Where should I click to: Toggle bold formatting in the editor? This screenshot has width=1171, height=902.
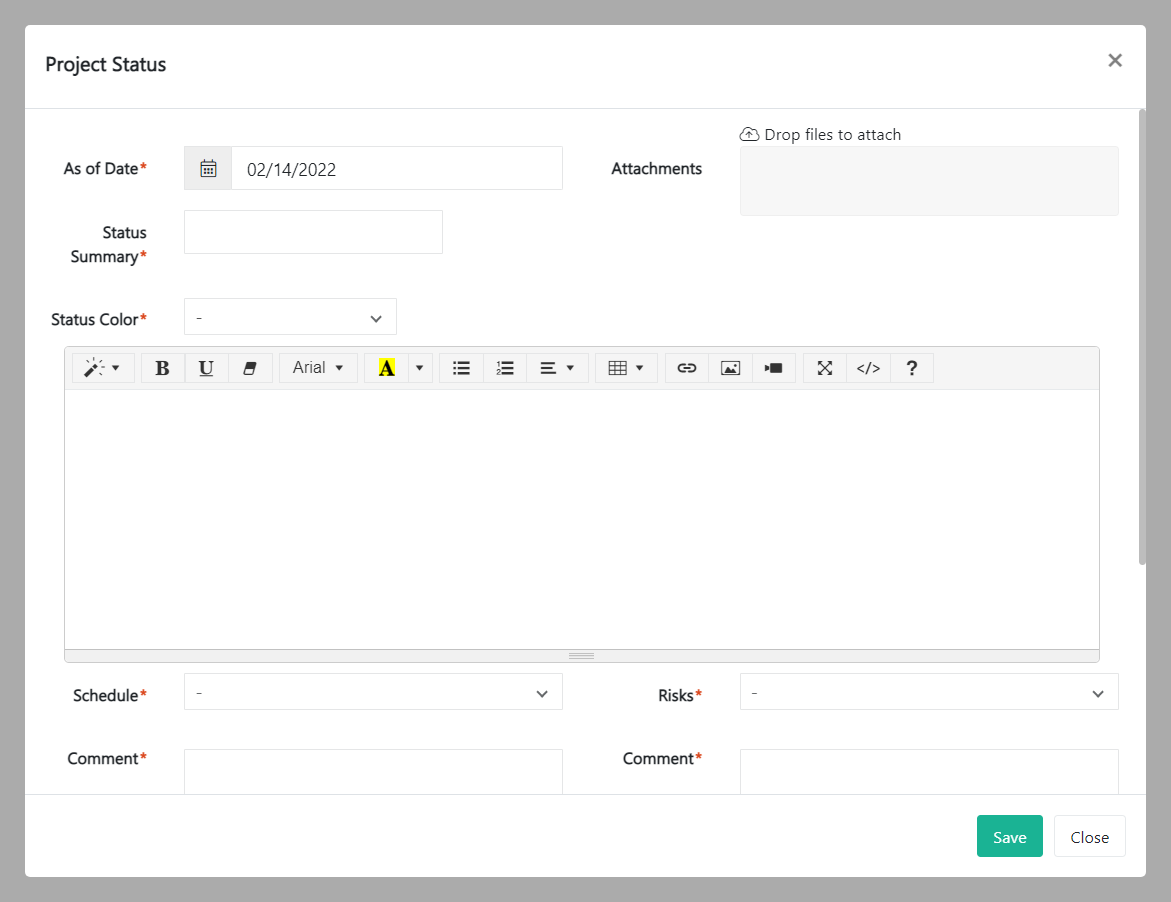162,368
